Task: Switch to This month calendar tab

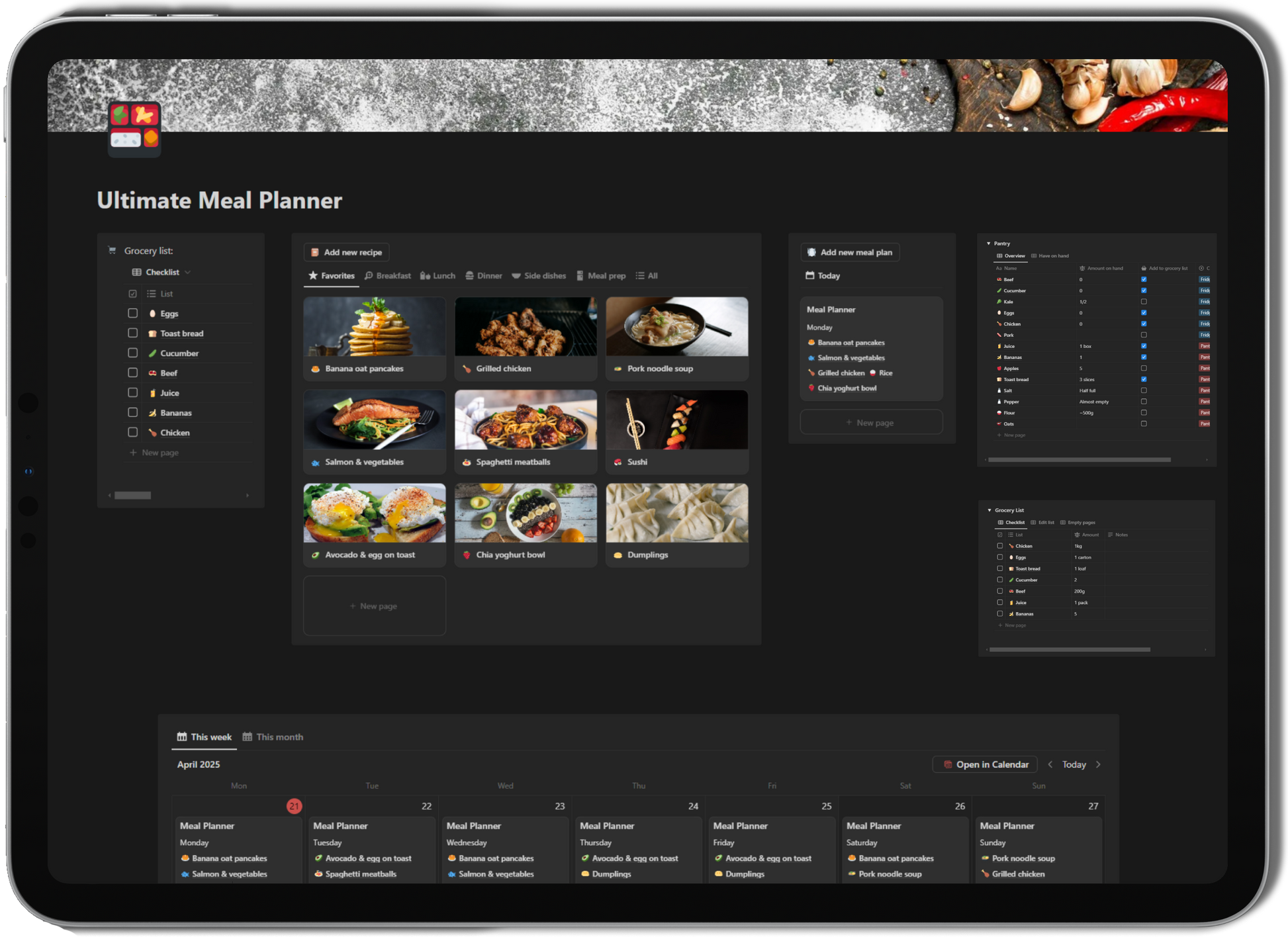Action: [273, 737]
